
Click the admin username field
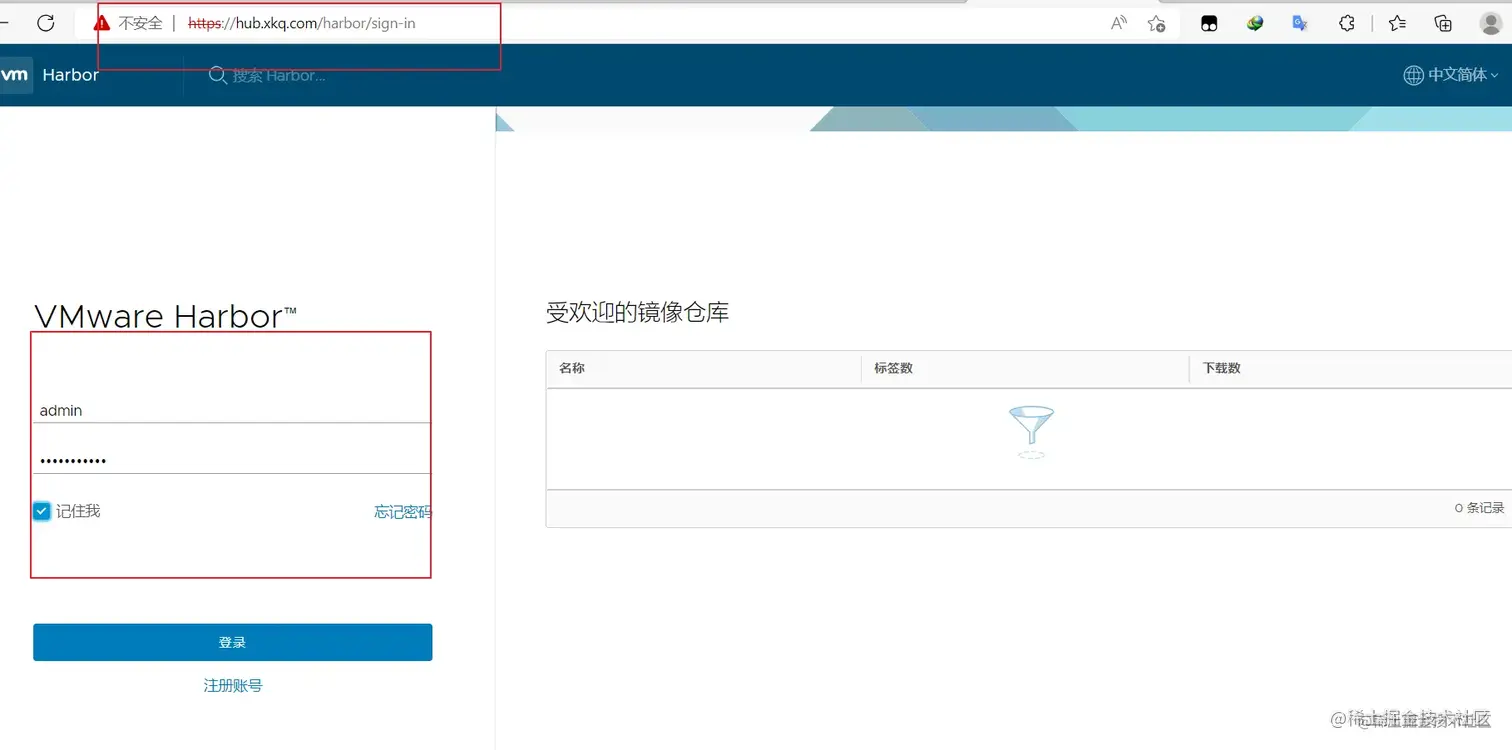pos(232,410)
